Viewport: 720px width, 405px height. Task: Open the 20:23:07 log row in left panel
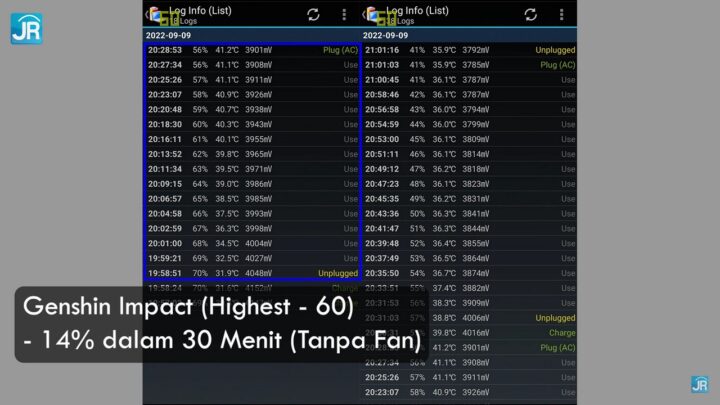click(253, 95)
